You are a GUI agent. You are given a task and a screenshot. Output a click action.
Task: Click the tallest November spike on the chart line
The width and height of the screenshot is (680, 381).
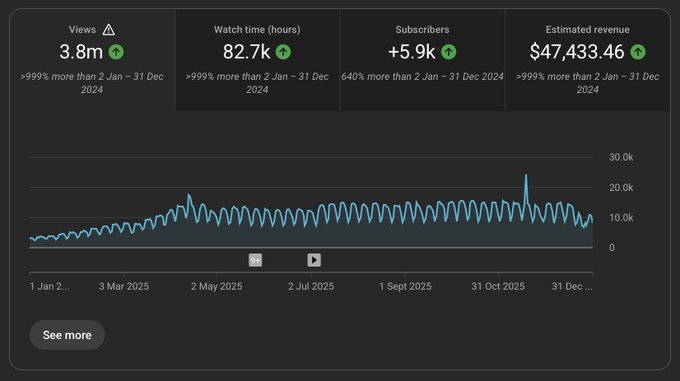pyautogui.click(x=526, y=176)
